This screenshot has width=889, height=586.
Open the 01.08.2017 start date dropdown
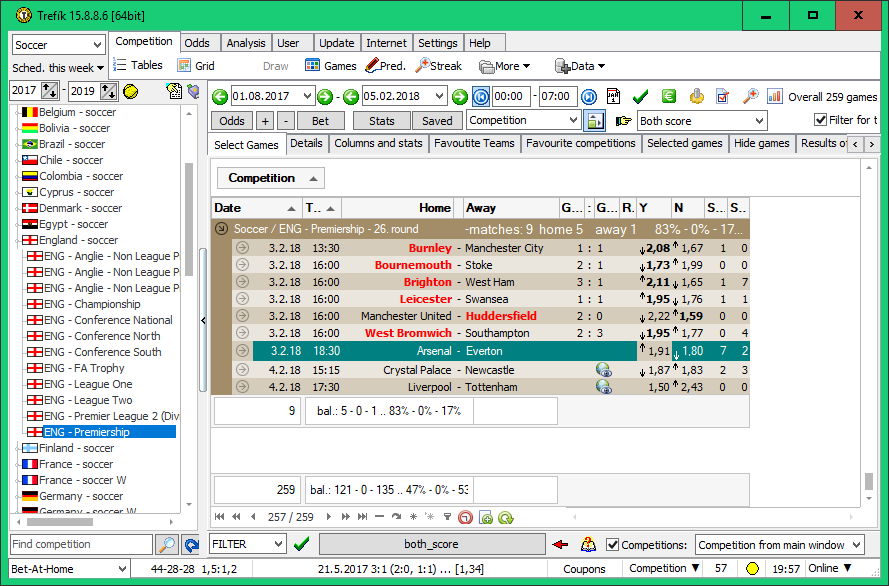(x=307, y=96)
